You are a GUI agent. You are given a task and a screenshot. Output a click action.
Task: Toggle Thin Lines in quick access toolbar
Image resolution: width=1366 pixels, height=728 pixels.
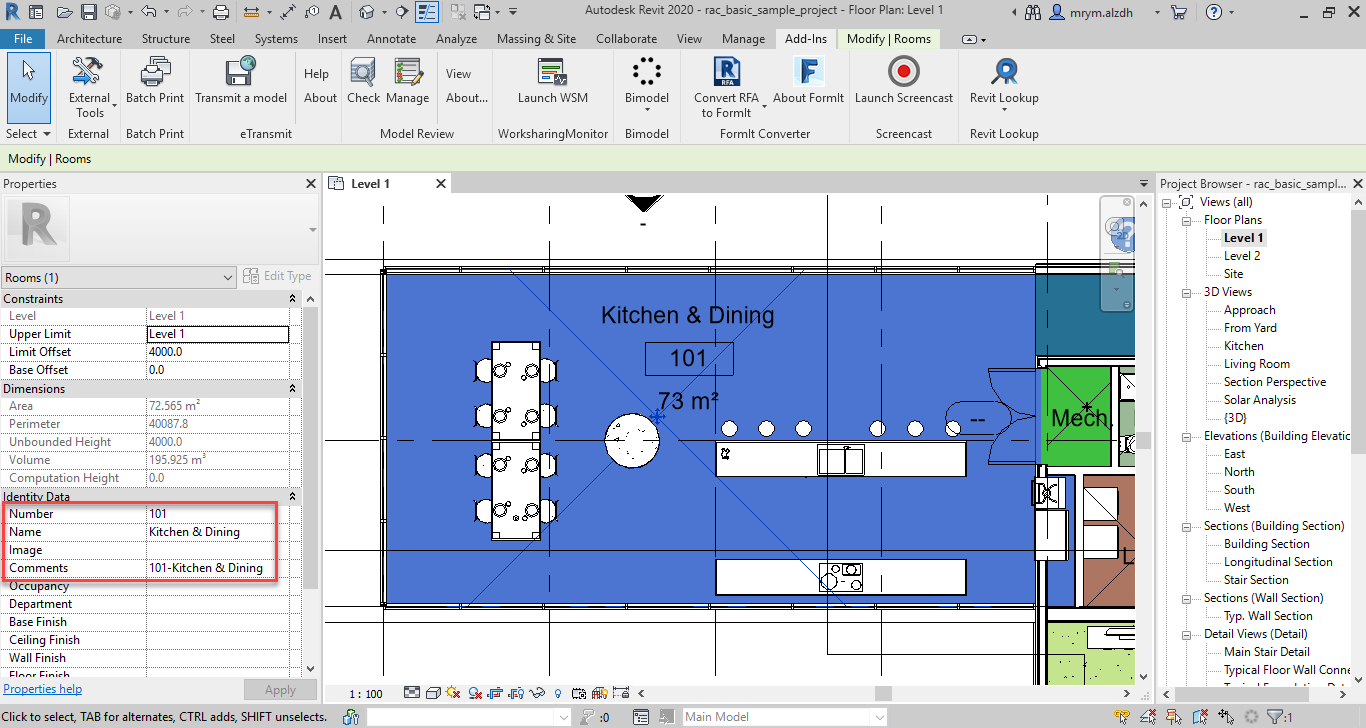click(427, 13)
